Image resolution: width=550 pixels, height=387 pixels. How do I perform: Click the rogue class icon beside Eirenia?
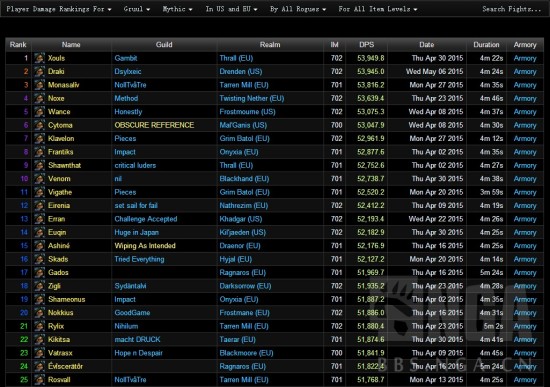pyautogui.click(x=40, y=206)
